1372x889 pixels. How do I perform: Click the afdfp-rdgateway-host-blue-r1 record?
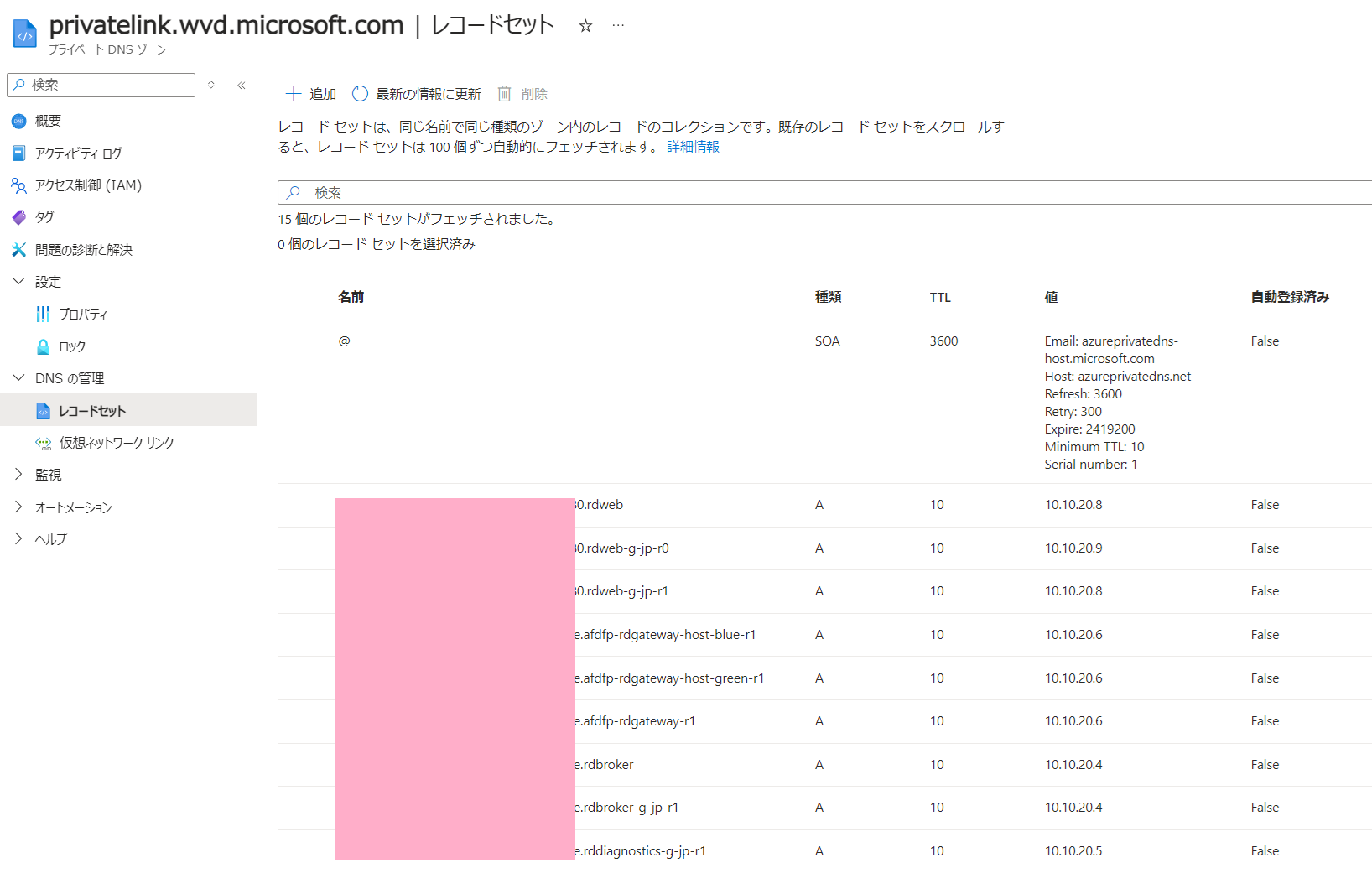point(665,635)
